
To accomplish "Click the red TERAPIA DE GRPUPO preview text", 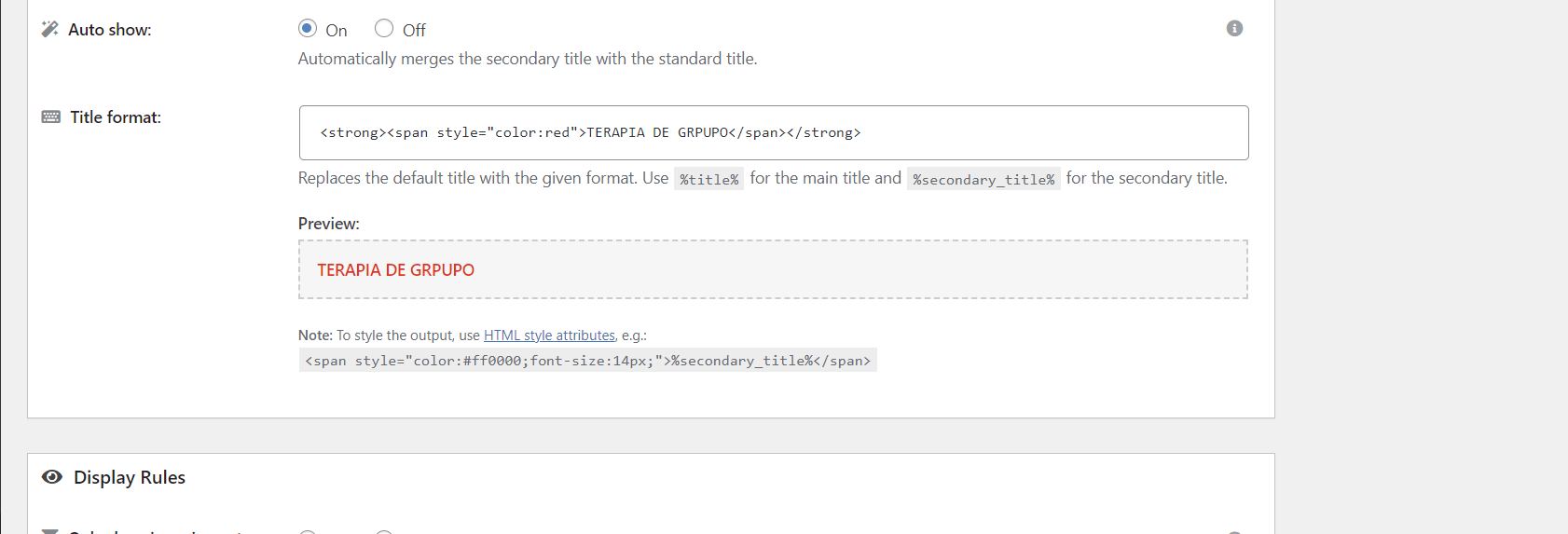I will (395, 270).
